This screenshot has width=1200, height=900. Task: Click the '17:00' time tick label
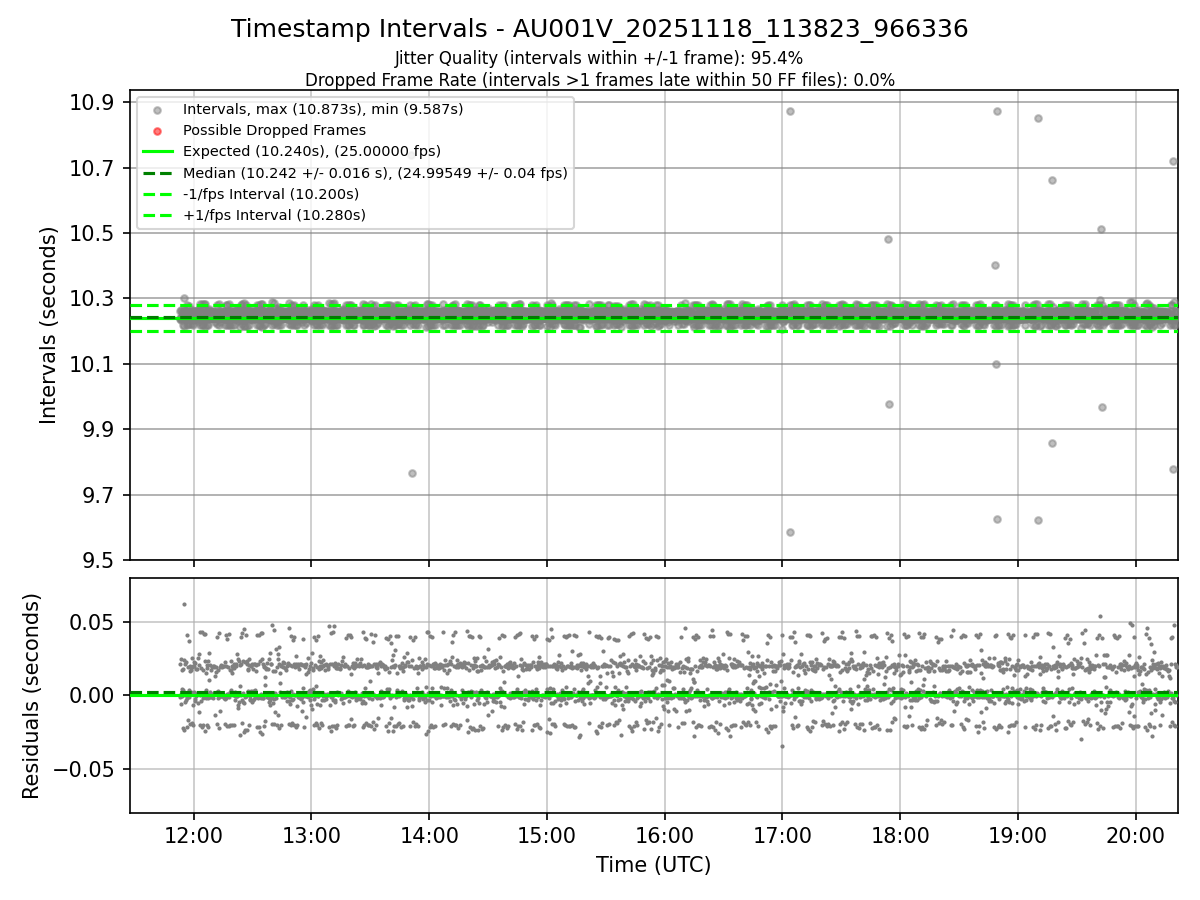pos(782,834)
